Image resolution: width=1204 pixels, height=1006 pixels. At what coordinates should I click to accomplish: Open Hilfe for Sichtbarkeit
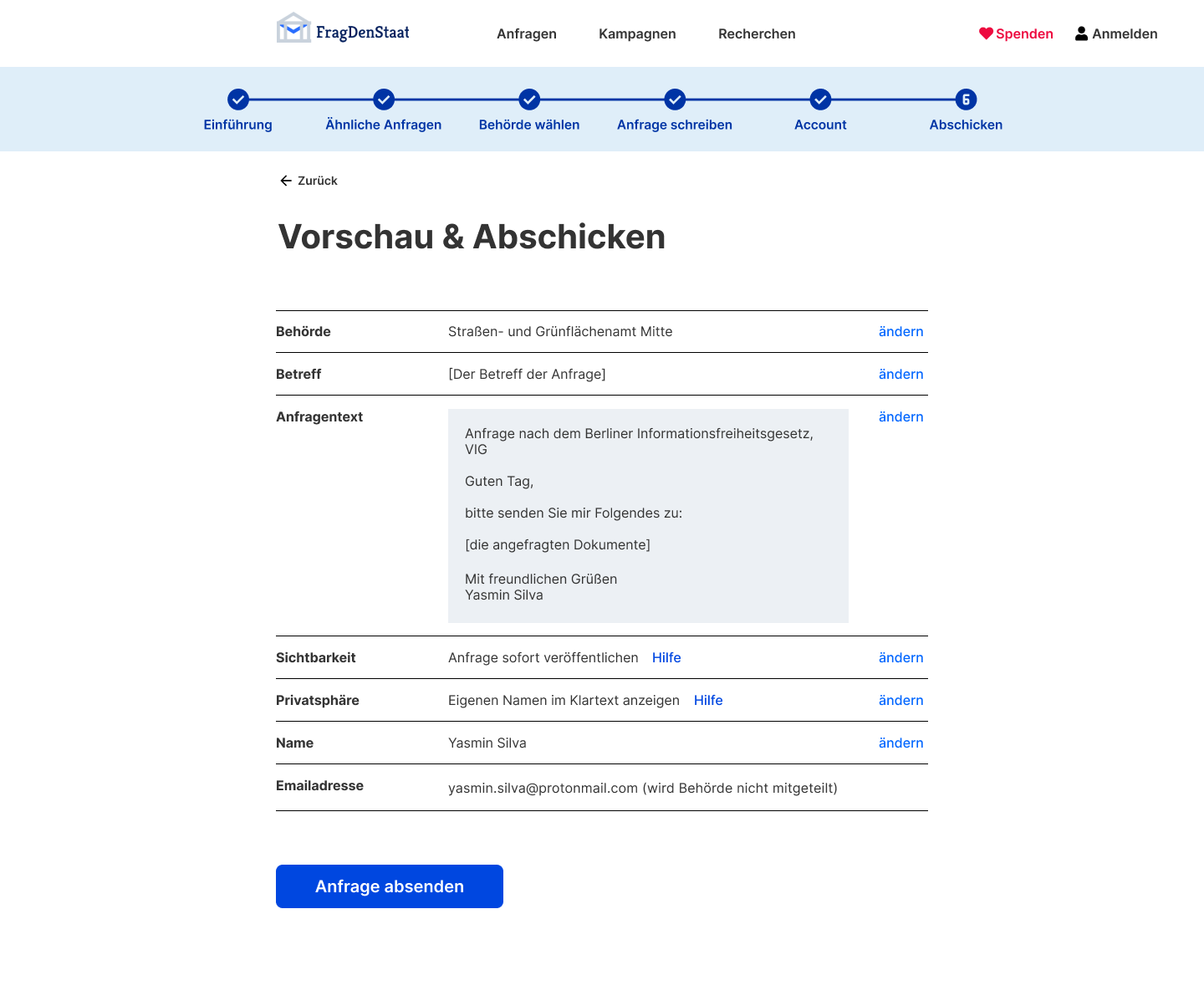(x=666, y=657)
